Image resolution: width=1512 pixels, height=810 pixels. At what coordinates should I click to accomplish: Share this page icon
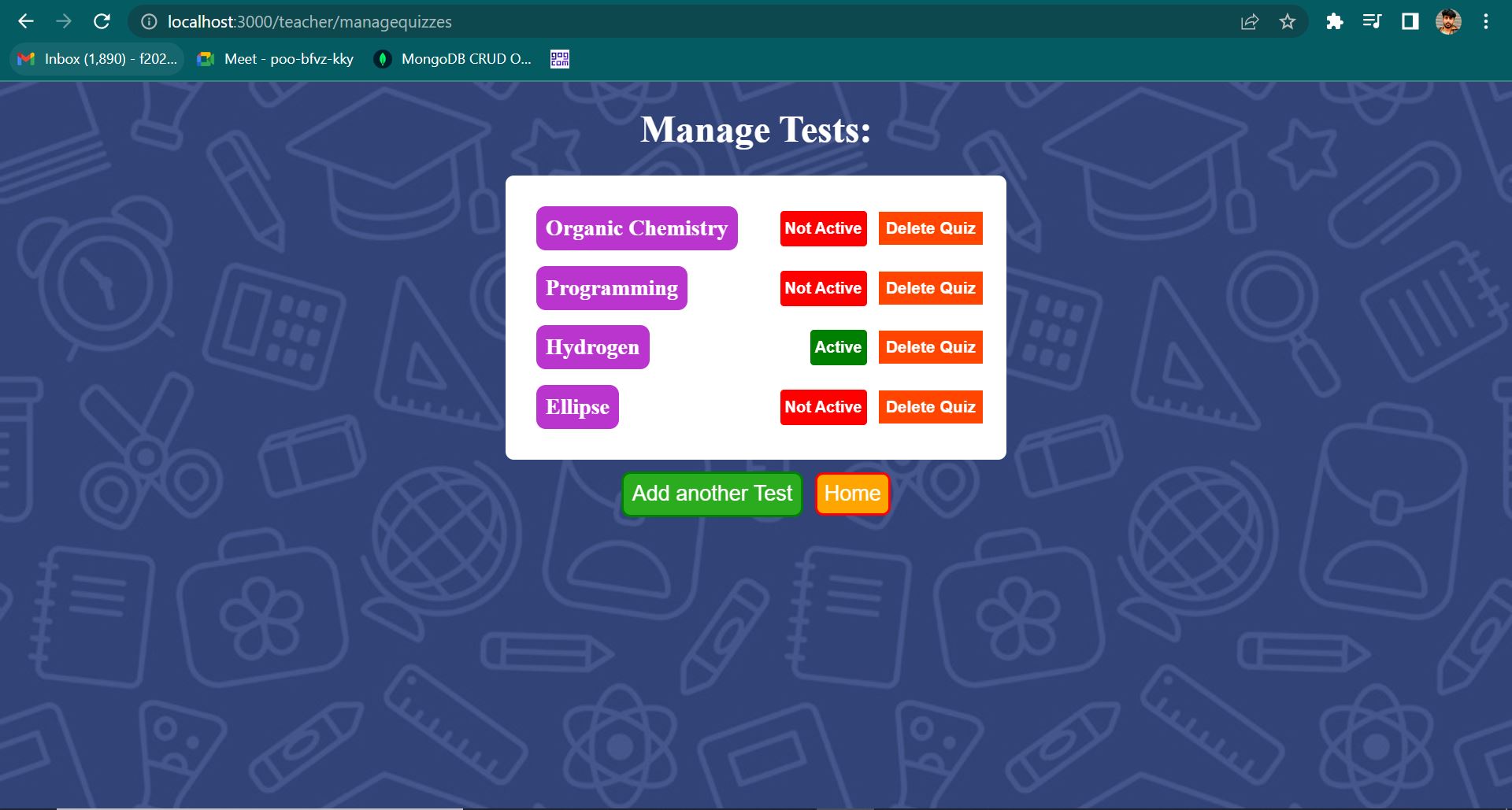(x=1250, y=22)
